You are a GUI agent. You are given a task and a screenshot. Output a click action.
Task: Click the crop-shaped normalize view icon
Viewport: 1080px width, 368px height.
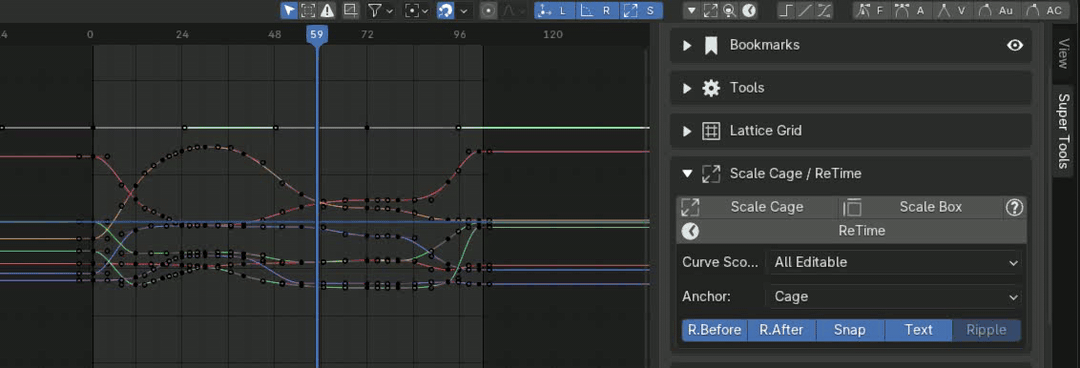coord(351,10)
